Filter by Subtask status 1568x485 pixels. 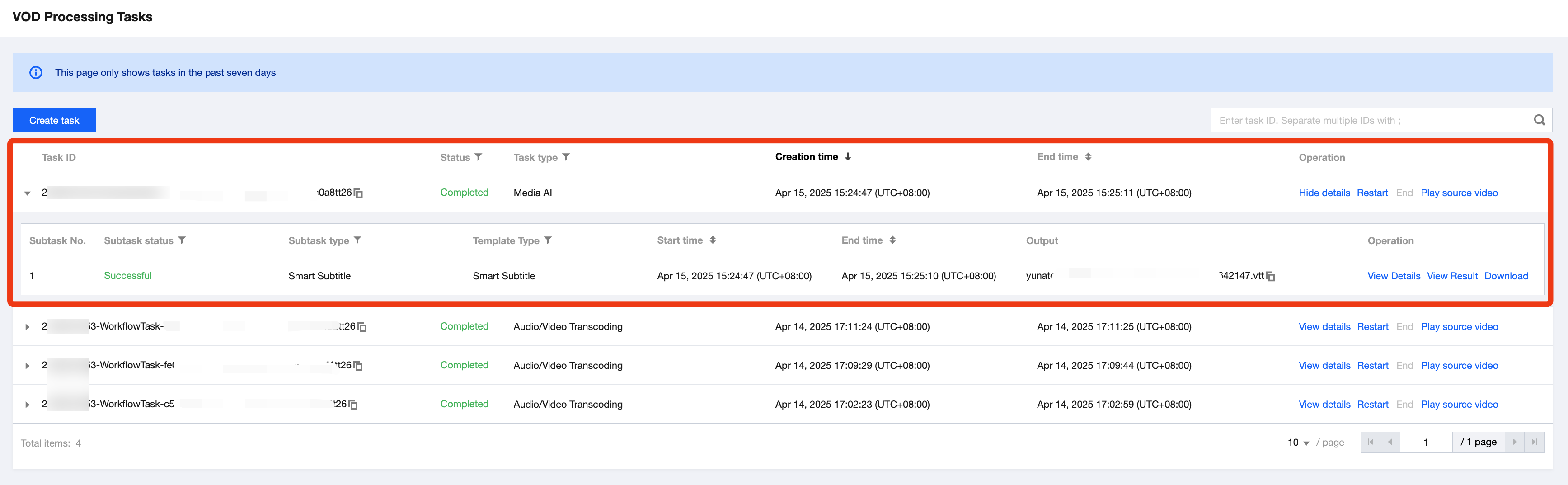pos(182,240)
